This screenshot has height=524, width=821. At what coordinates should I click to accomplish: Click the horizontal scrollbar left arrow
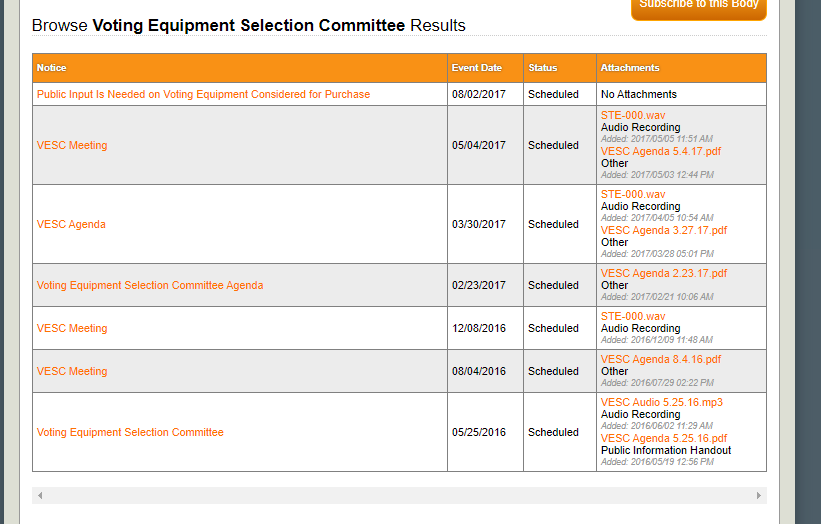[x=40, y=495]
